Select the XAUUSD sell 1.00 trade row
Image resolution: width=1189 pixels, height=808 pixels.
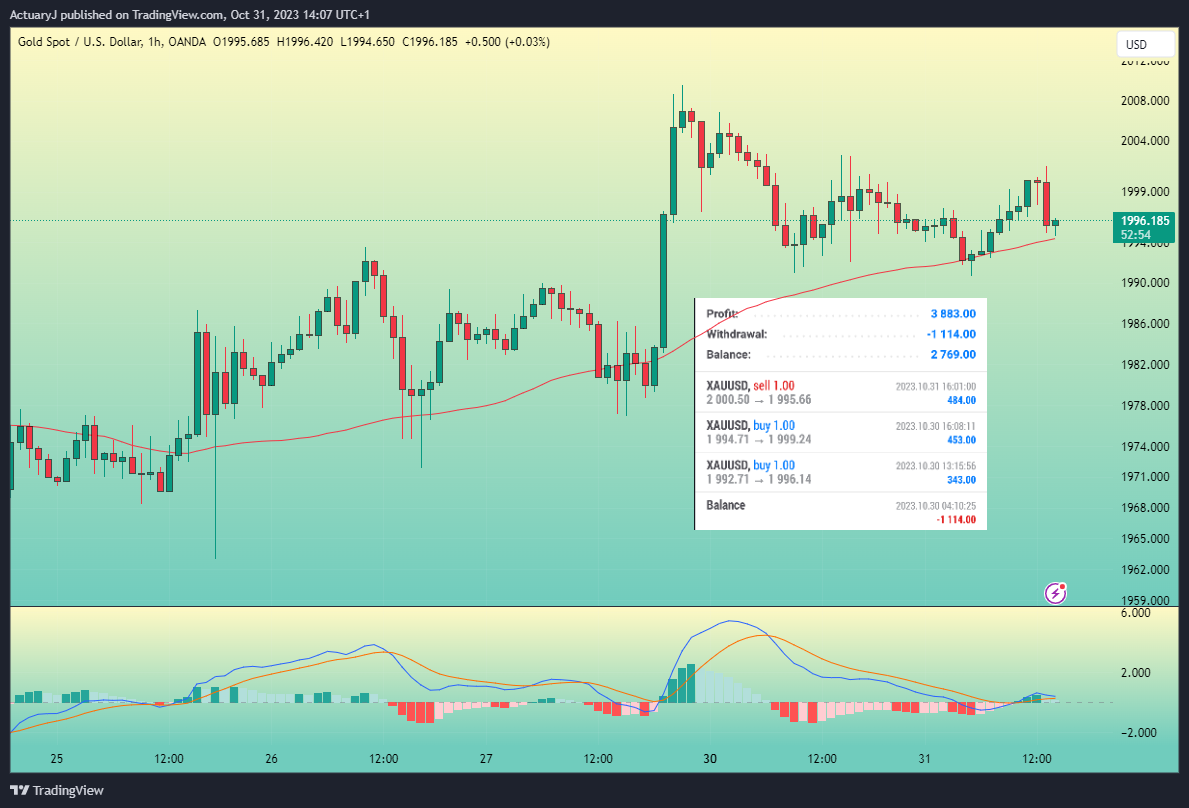click(840, 392)
